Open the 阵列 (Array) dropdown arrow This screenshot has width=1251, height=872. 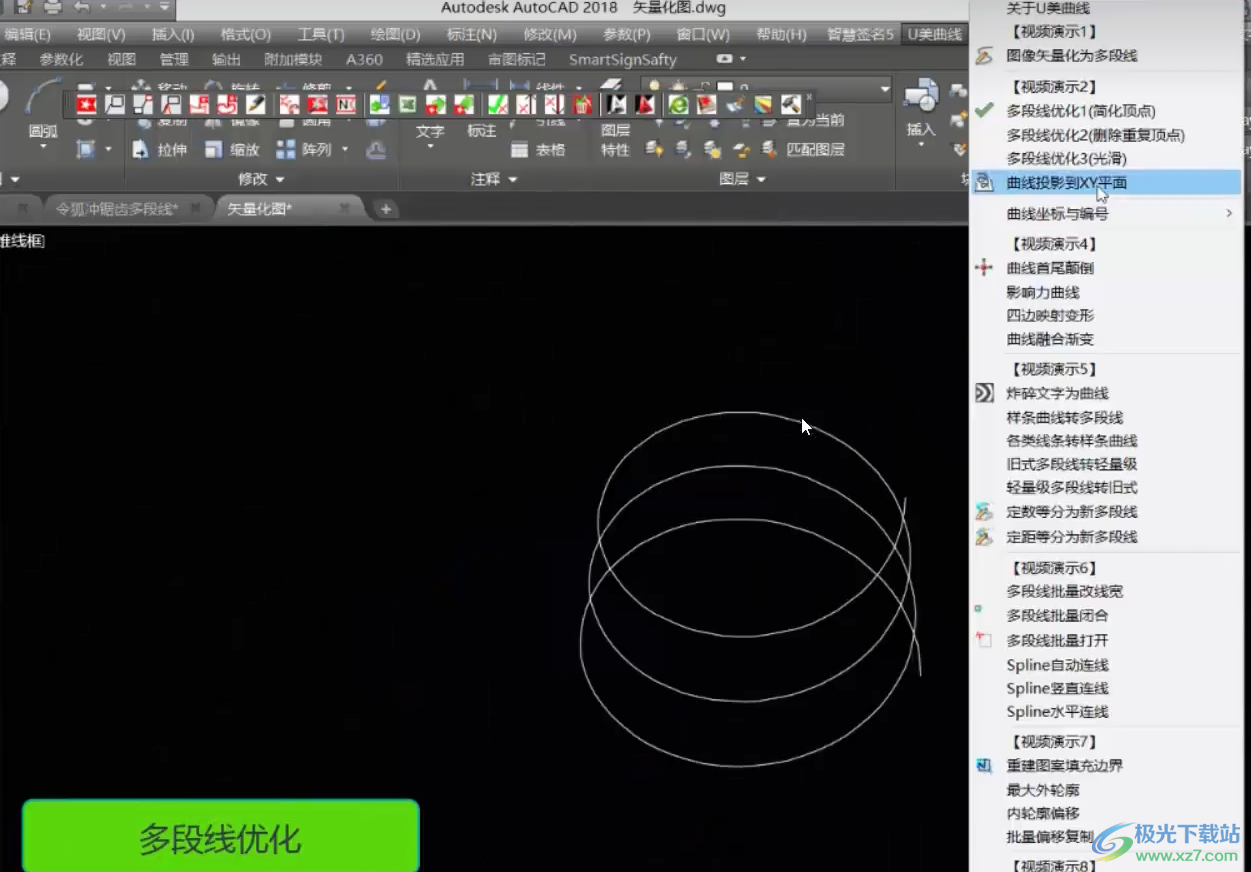[x=345, y=150]
